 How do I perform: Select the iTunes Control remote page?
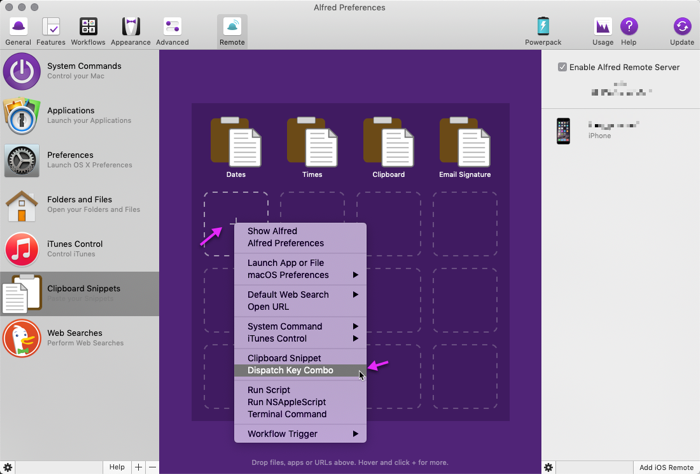[x=79, y=249]
